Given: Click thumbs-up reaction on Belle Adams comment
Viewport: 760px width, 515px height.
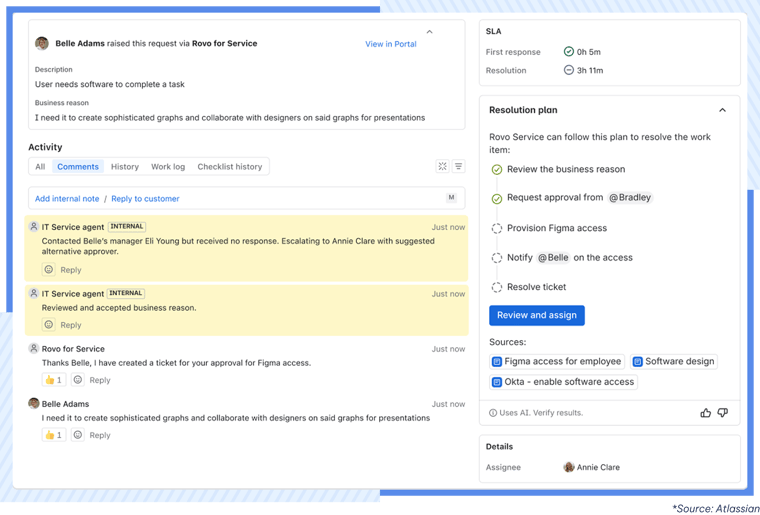Looking at the screenshot, I should [54, 435].
